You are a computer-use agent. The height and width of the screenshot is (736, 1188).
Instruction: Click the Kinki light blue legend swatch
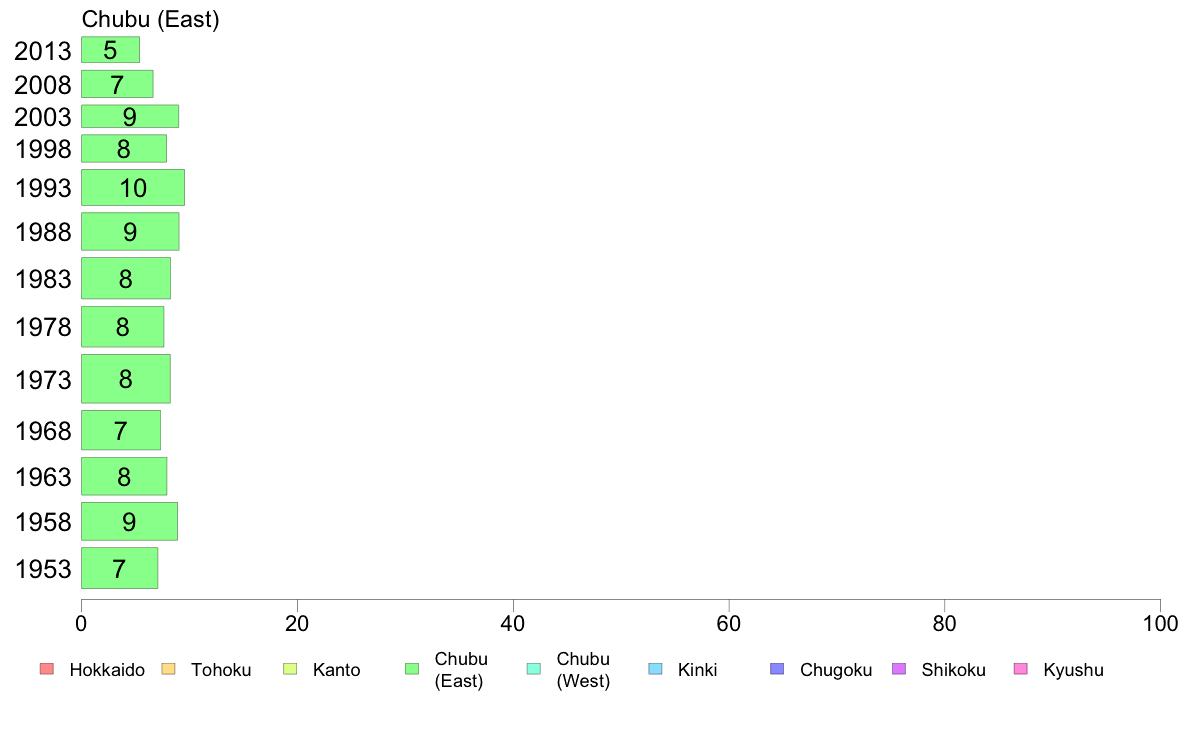pyautogui.click(x=655, y=669)
